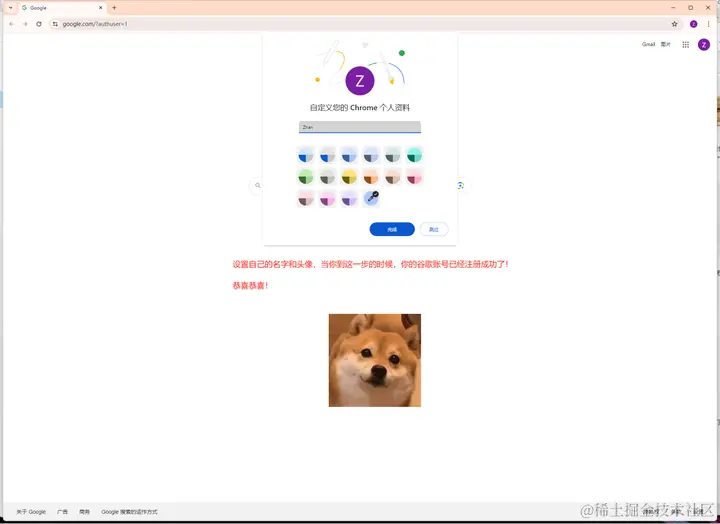Click the outlined 跳过 skip button
Image resolution: width=720 pixels, height=524 pixels.
434,229
